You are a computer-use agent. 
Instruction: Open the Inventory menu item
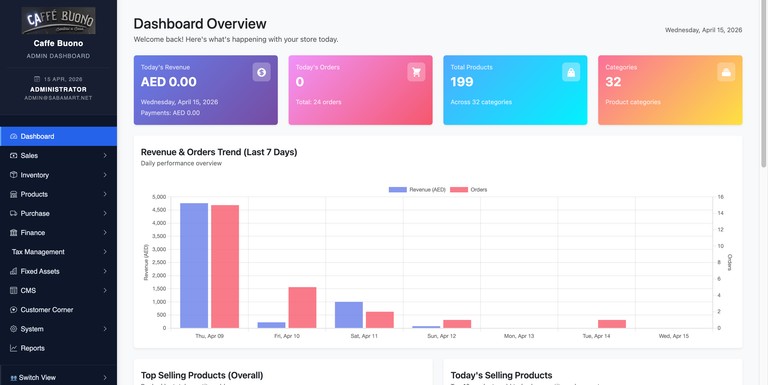(58, 175)
